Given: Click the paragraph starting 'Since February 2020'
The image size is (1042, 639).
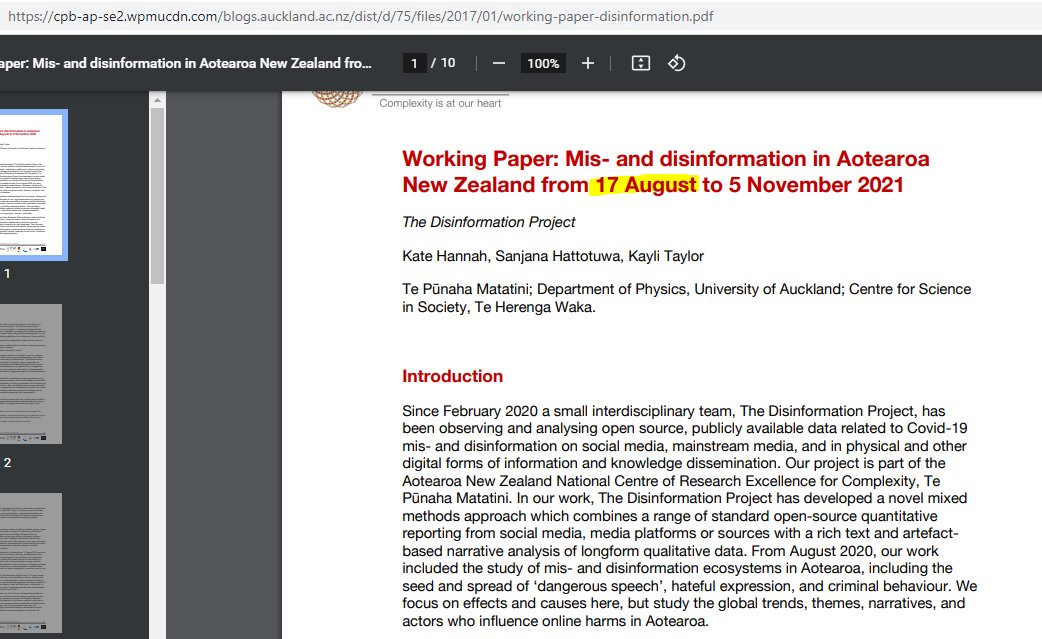Looking at the screenshot, I should [x=689, y=516].
